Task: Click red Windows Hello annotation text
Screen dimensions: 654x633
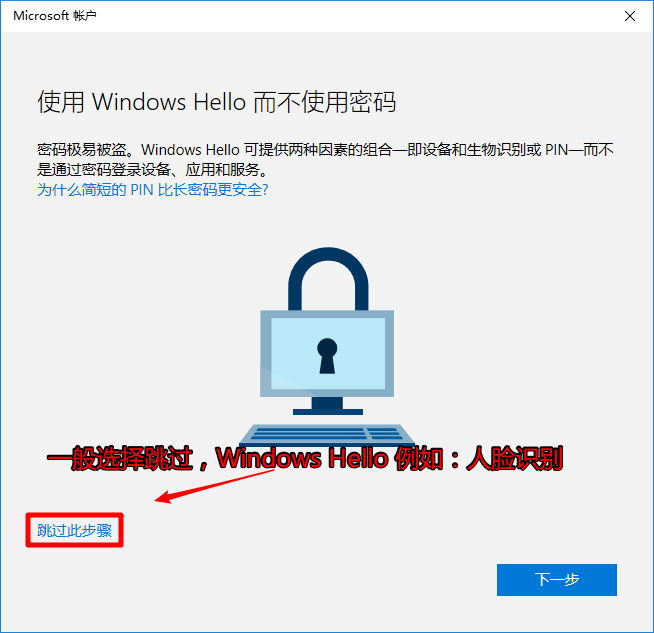Action: [x=303, y=458]
